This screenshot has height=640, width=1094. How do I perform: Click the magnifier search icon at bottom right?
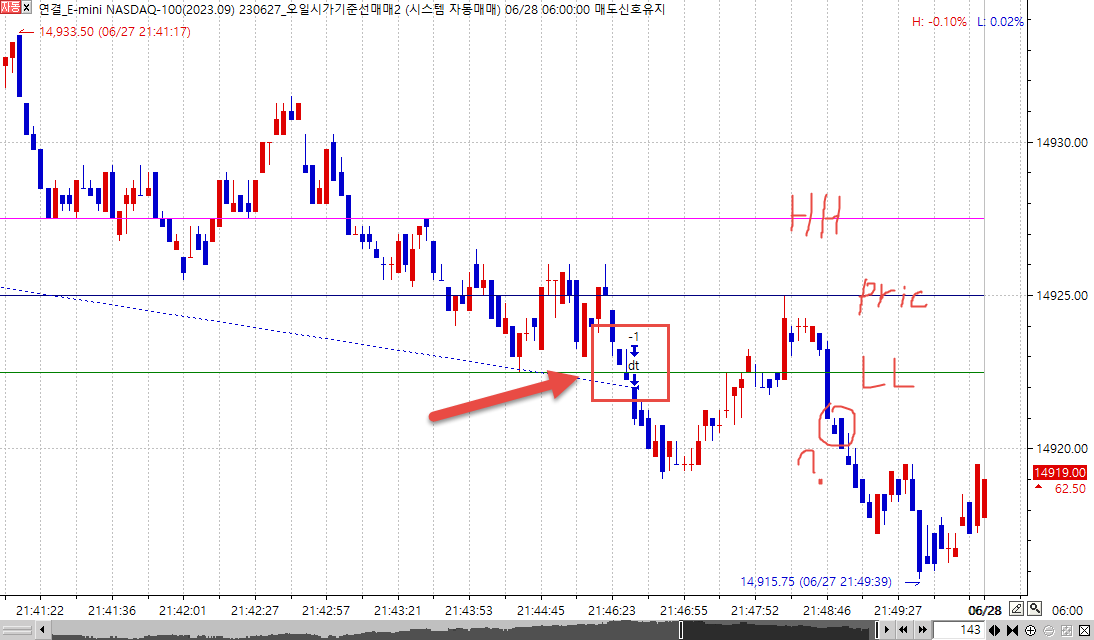pos(1032,609)
